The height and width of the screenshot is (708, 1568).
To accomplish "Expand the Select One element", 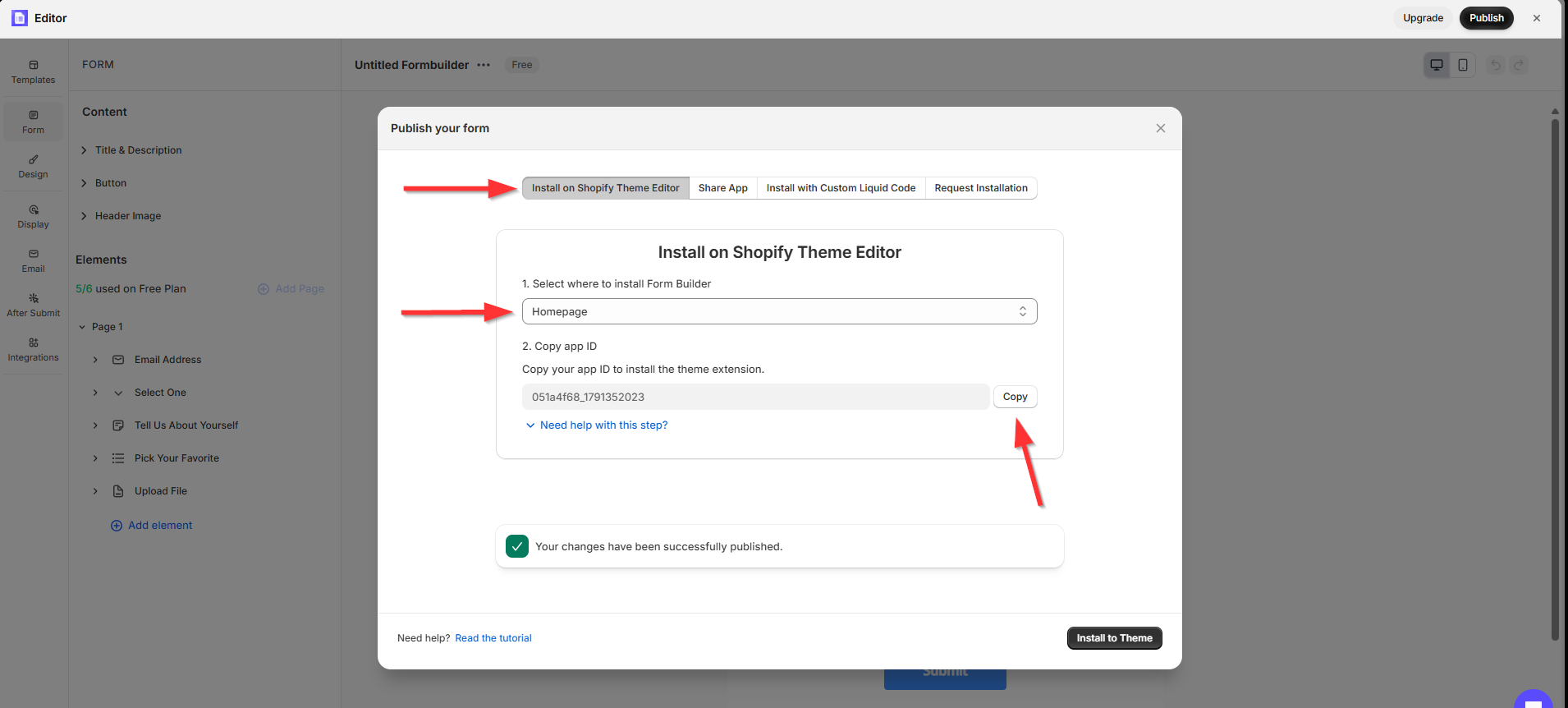I will point(95,393).
